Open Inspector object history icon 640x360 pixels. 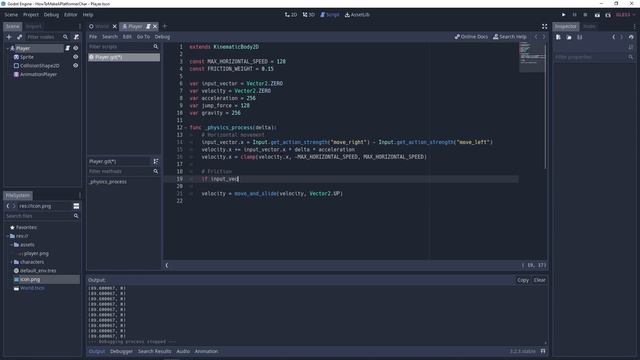tap(631, 37)
